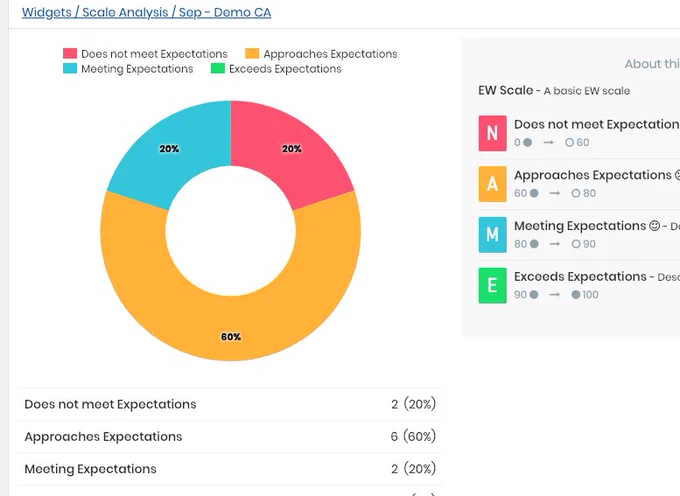Click the Does not meet Expectation scale title

pos(597,124)
